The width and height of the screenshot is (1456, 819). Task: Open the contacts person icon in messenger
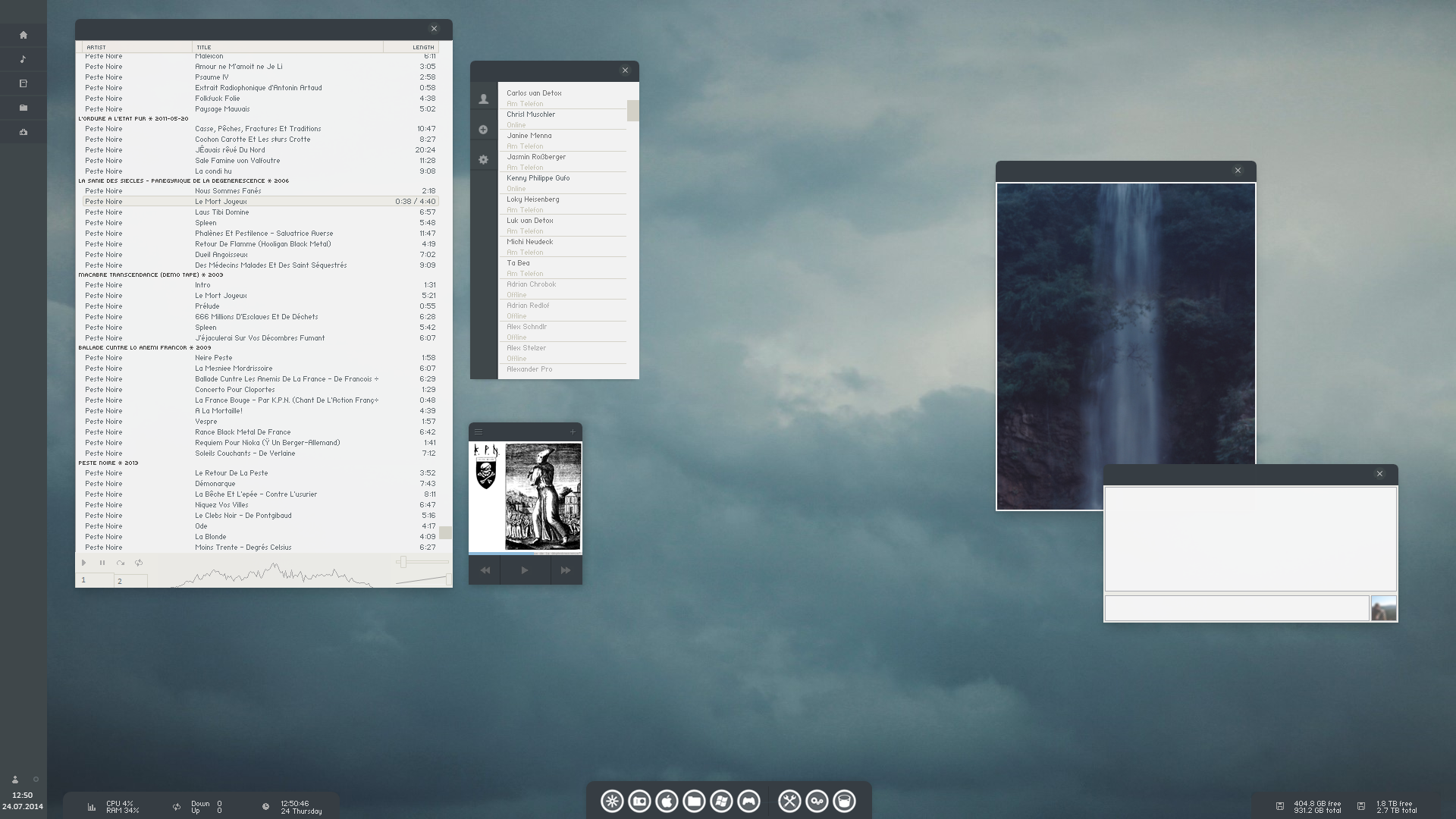coord(483,99)
